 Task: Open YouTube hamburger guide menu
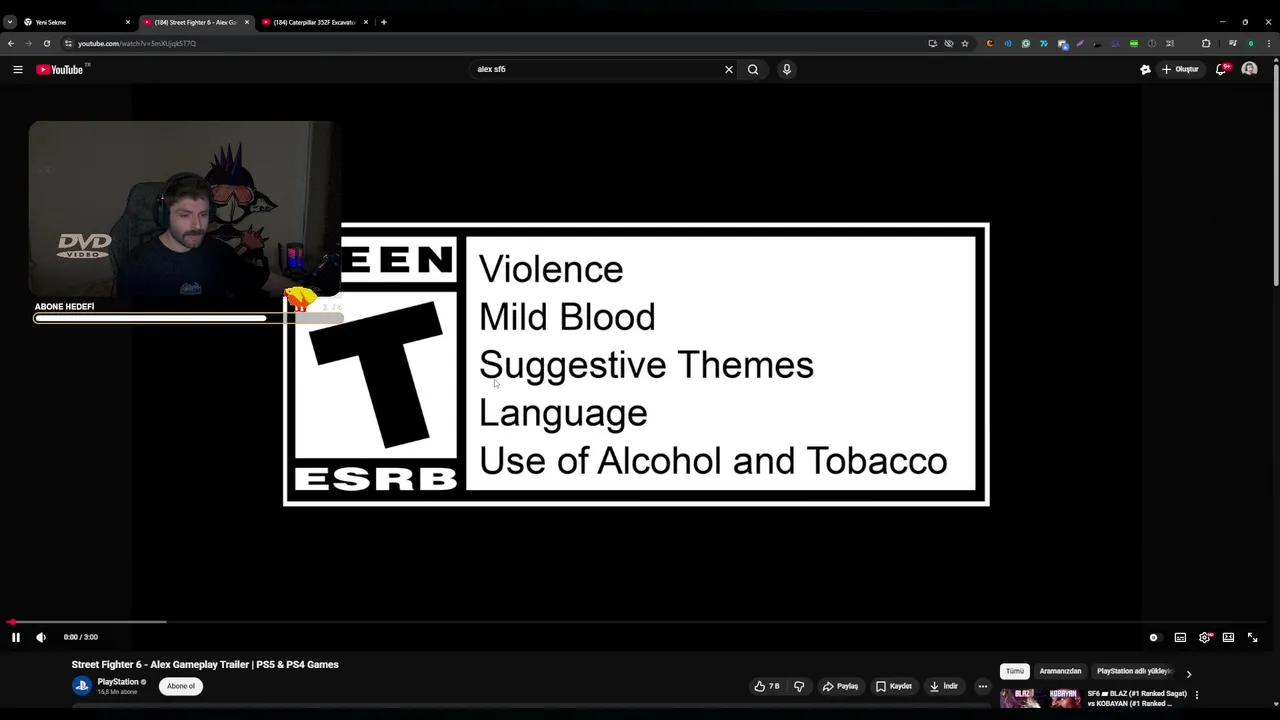click(17, 69)
